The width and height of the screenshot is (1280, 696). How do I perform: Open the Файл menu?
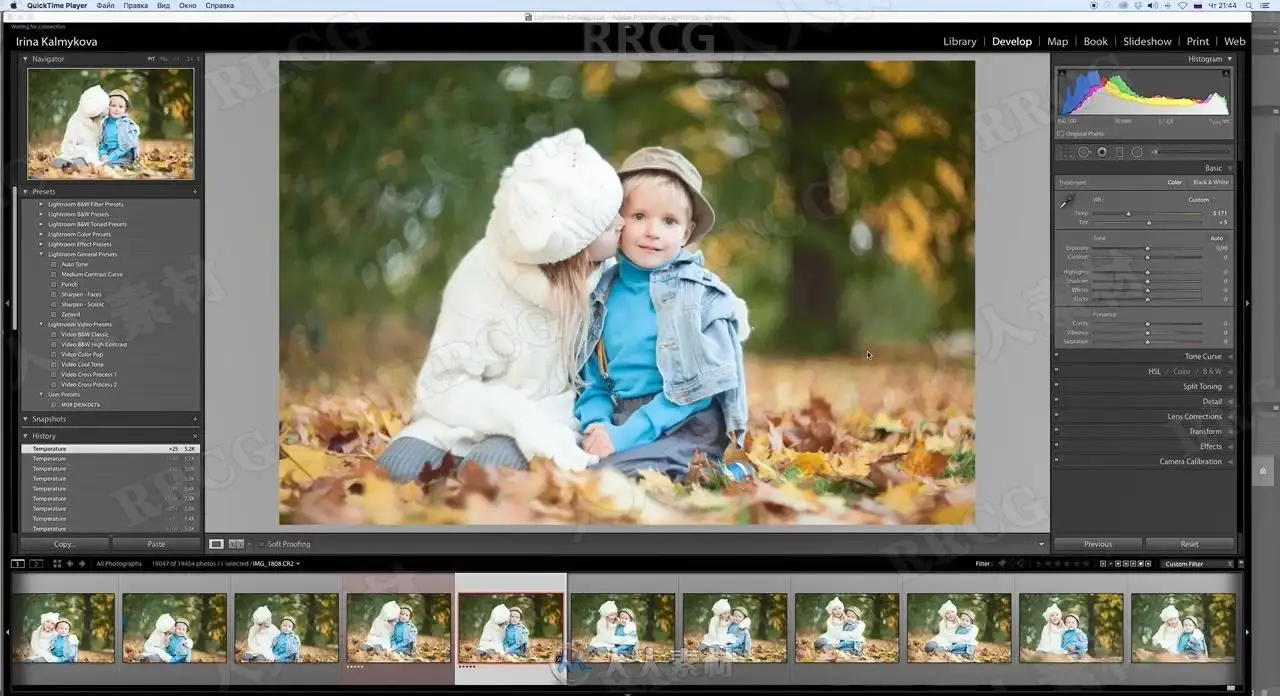coord(105,5)
